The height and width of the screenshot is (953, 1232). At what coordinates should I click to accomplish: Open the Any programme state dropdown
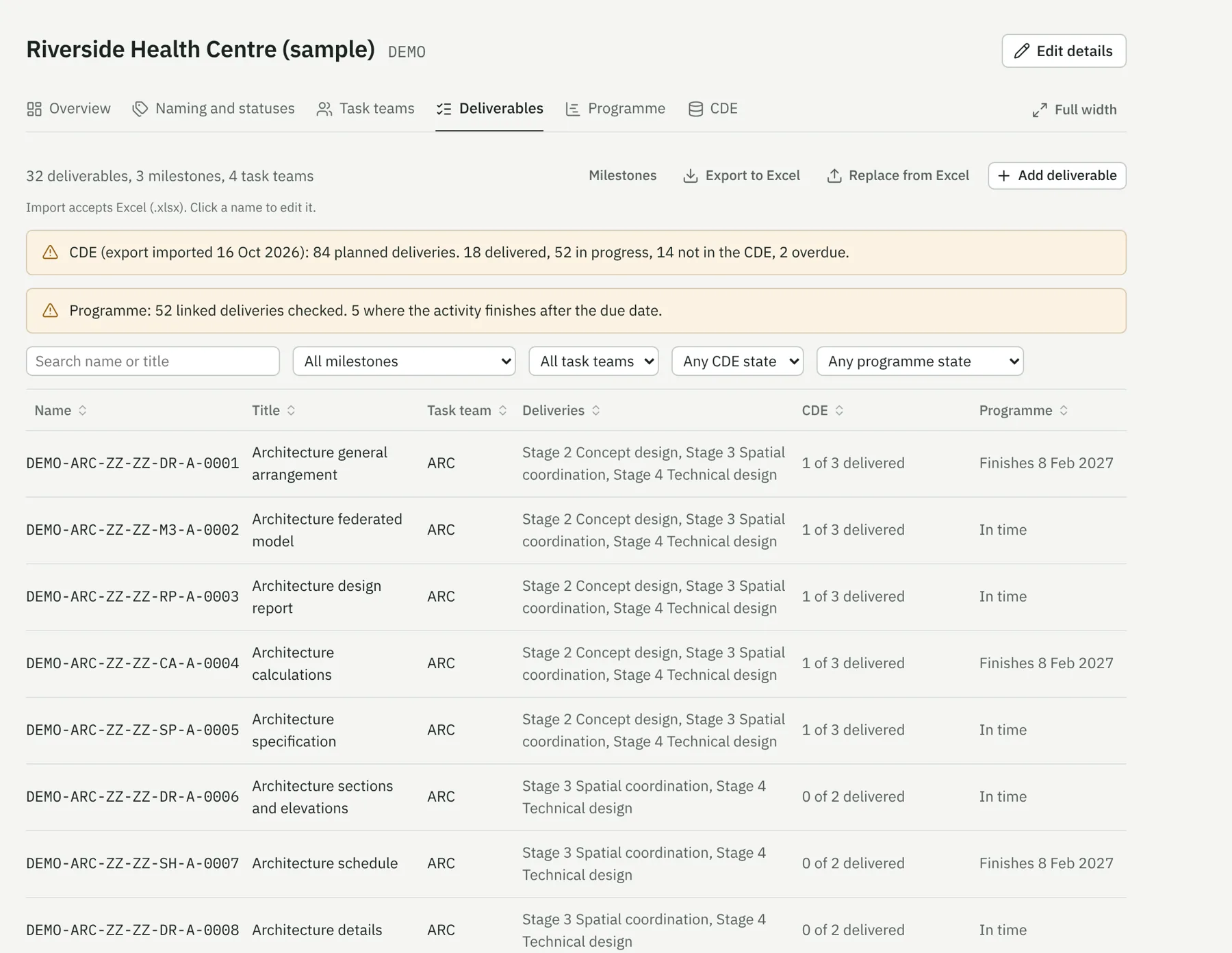tap(920, 361)
